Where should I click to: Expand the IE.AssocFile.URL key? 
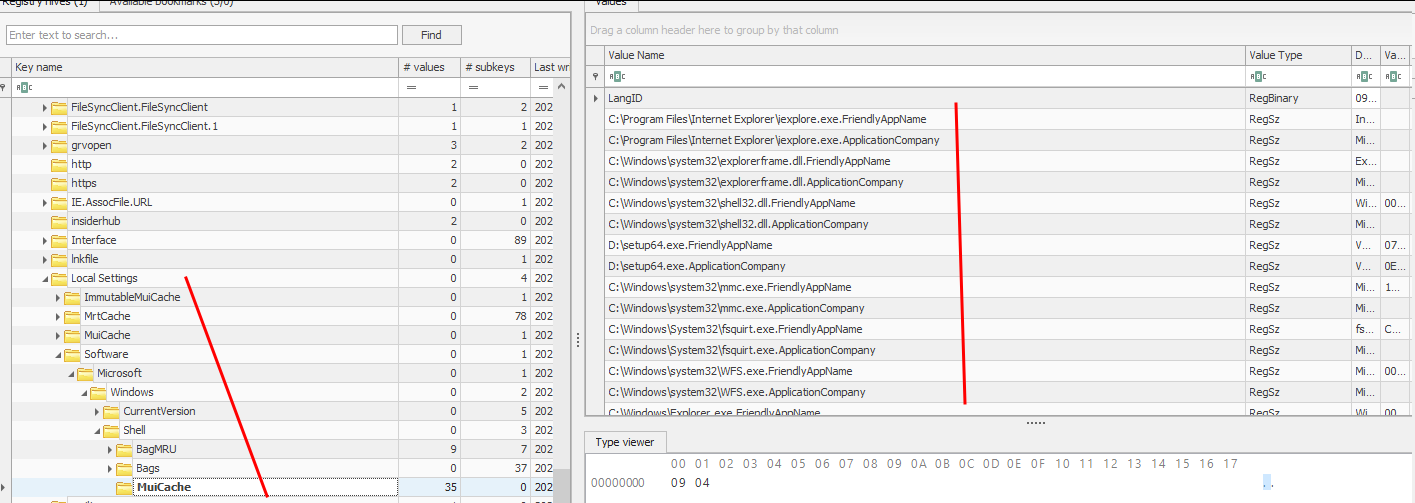[x=44, y=202]
